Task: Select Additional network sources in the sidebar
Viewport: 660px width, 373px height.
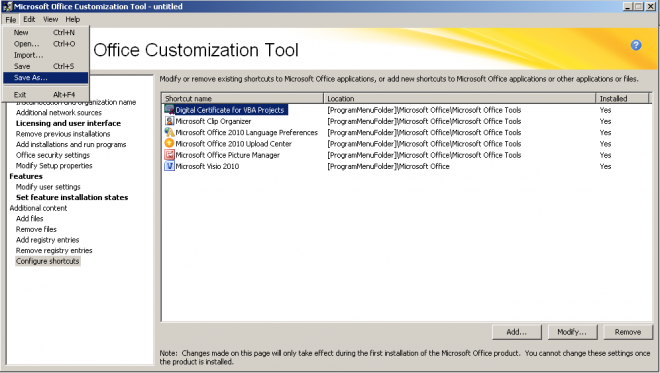Action: (59, 112)
